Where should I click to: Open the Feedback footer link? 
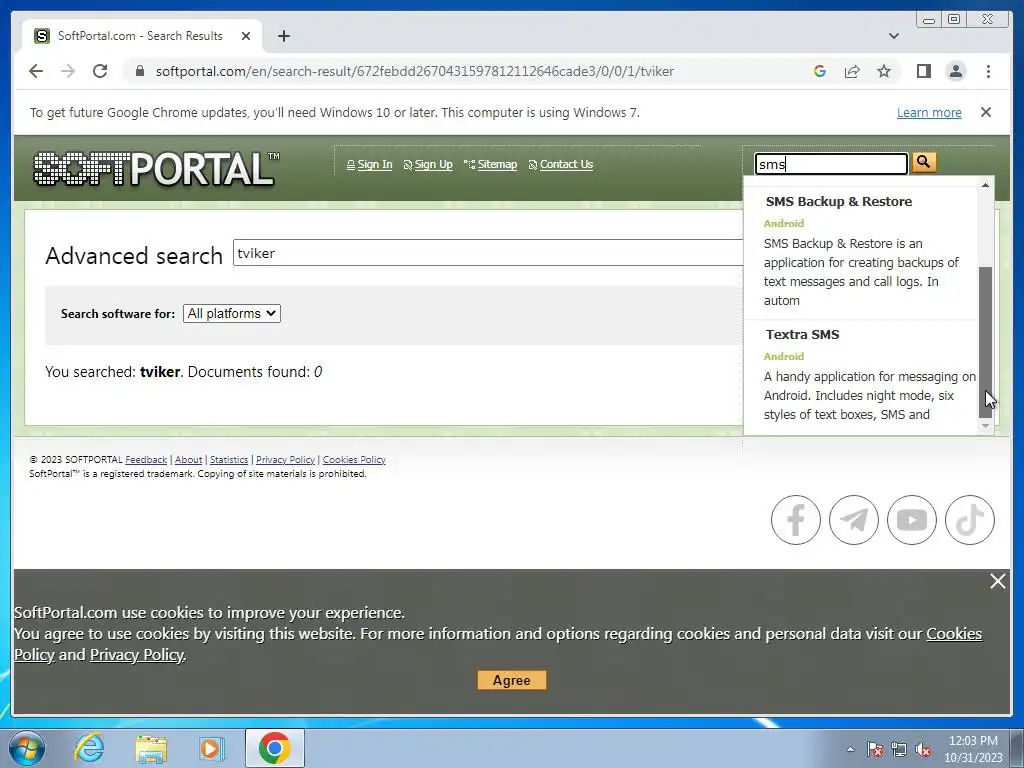(146, 460)
